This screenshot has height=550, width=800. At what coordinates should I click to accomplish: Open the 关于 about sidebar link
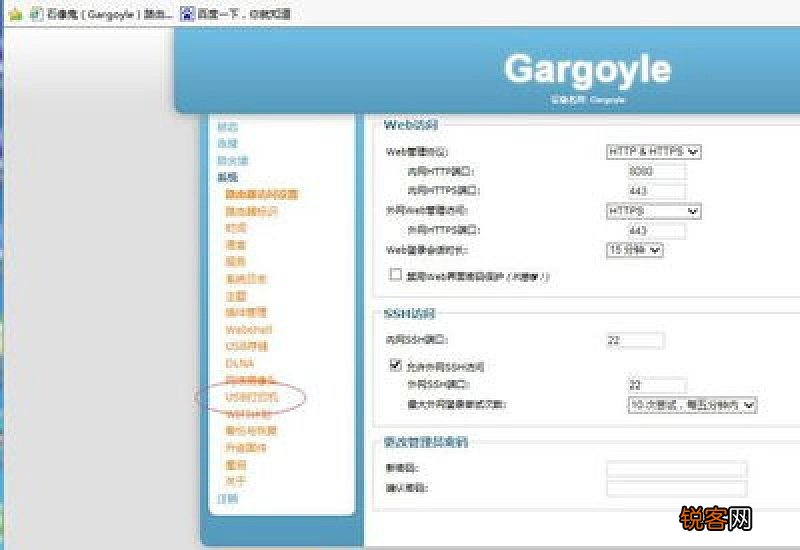pos(236,481)
